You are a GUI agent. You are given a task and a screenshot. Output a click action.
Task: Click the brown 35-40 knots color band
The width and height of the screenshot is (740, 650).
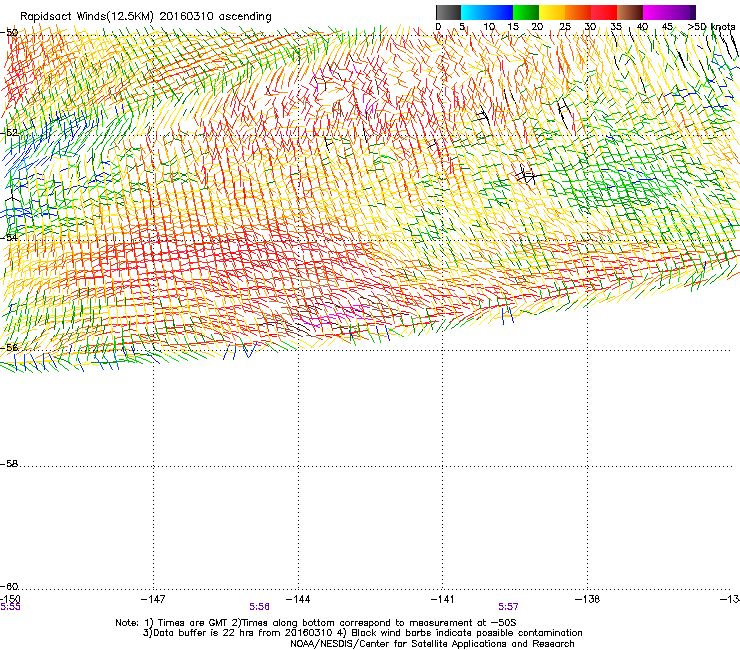click(x=630, y=12)
